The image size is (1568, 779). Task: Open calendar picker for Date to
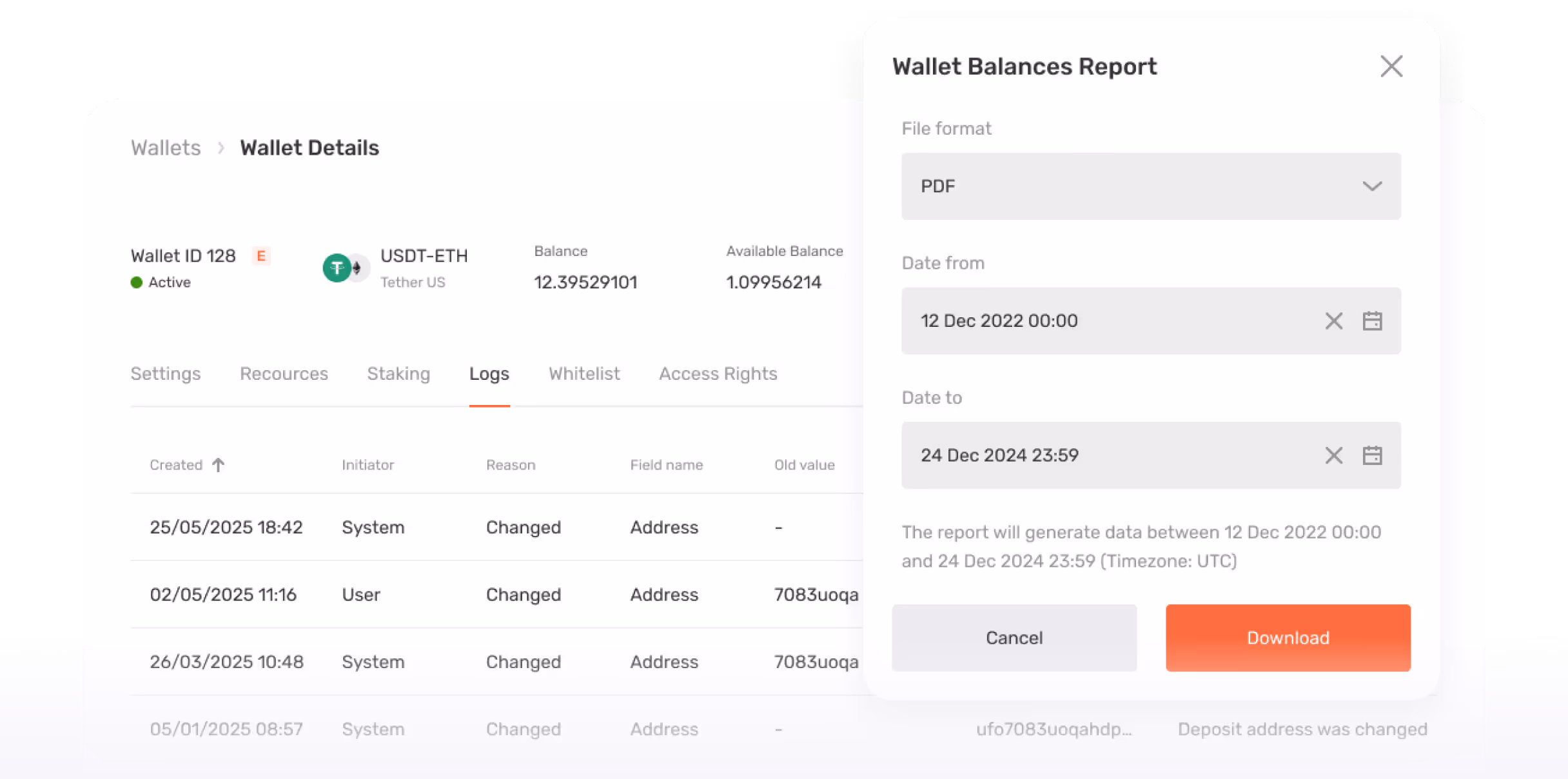click(1372, 455)
